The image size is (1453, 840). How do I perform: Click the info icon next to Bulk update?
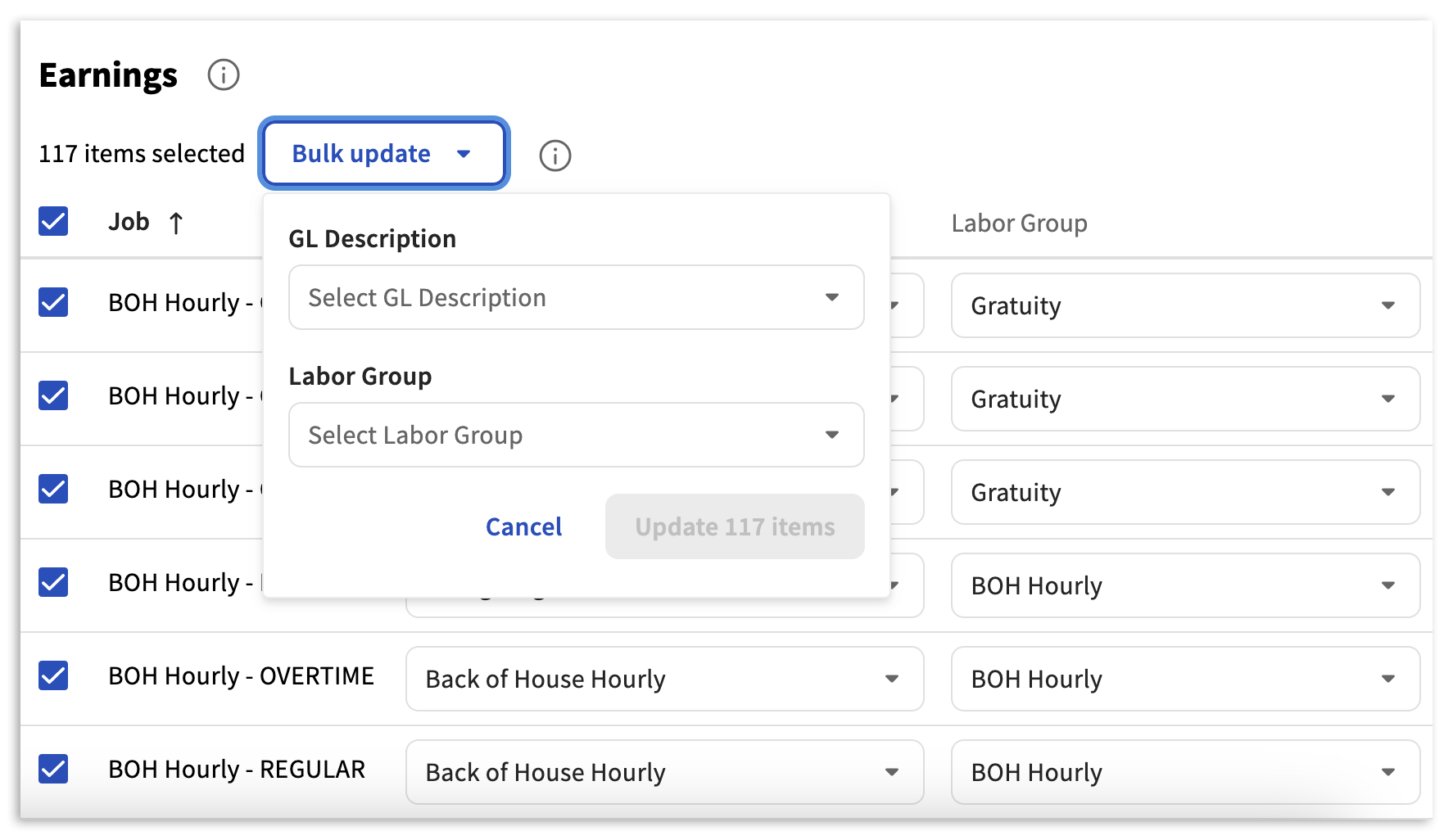554,156
